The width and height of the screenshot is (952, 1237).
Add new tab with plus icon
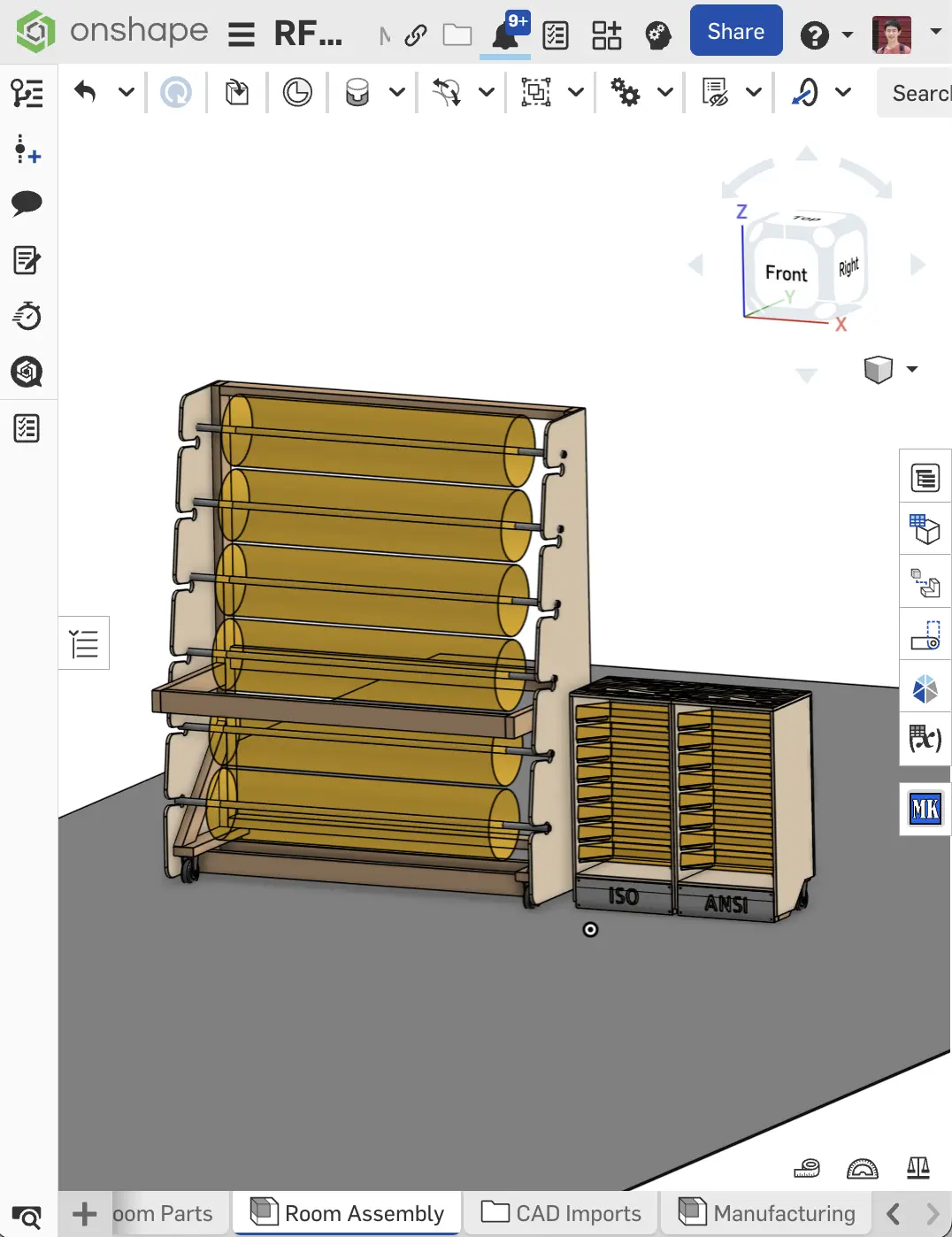[x=85, y=1214]
